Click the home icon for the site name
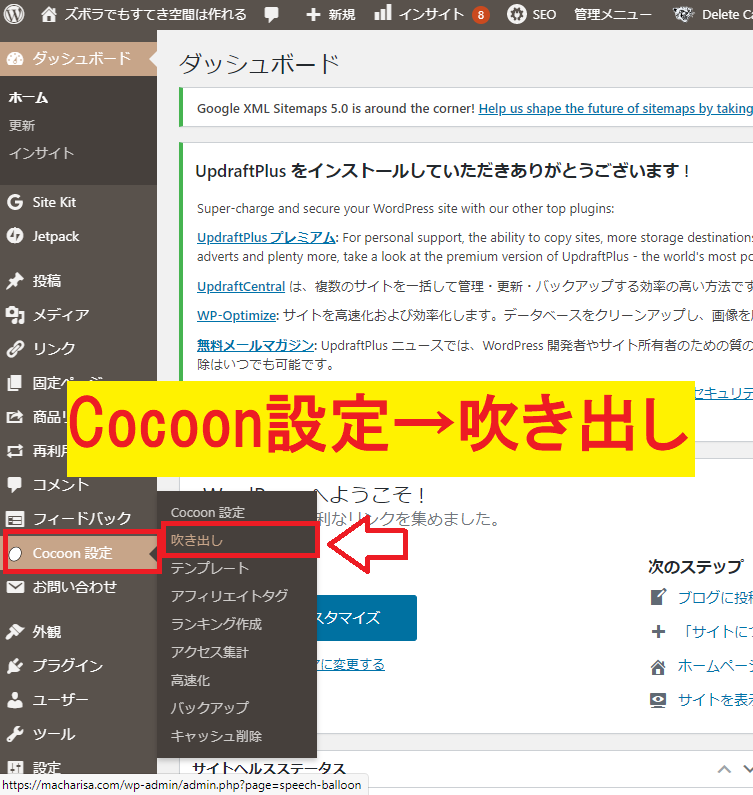 [x=49, y=14]
